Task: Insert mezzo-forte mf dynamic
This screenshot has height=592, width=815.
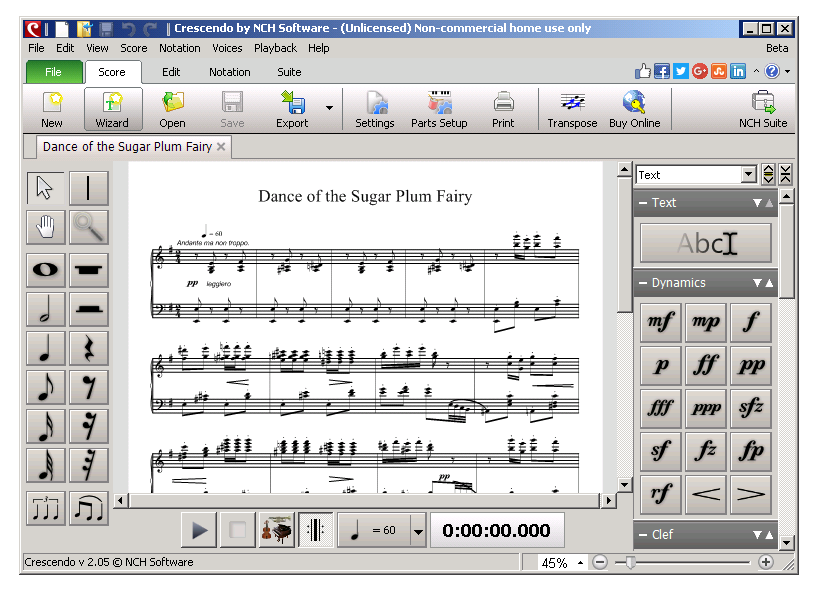Action: (661, 322)
